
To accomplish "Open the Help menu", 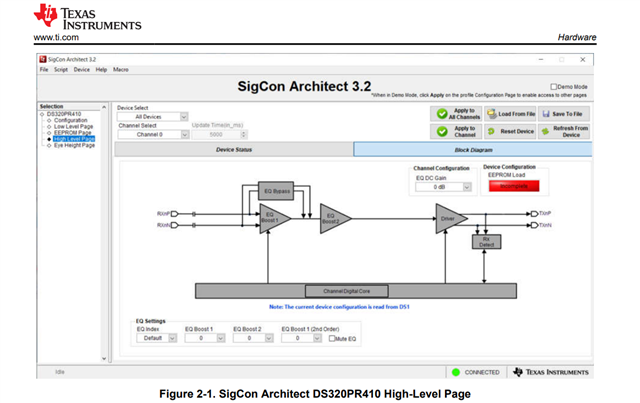I will (x=101, y=70).
